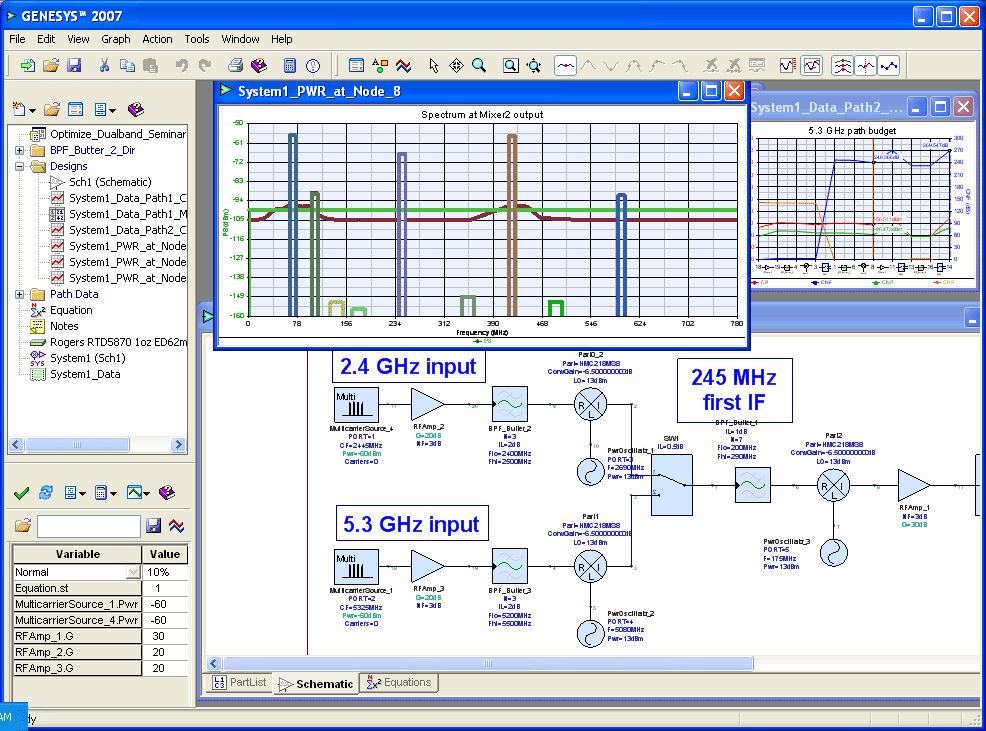Open the Action menu
Screen dimensions: 986x731
157,39
